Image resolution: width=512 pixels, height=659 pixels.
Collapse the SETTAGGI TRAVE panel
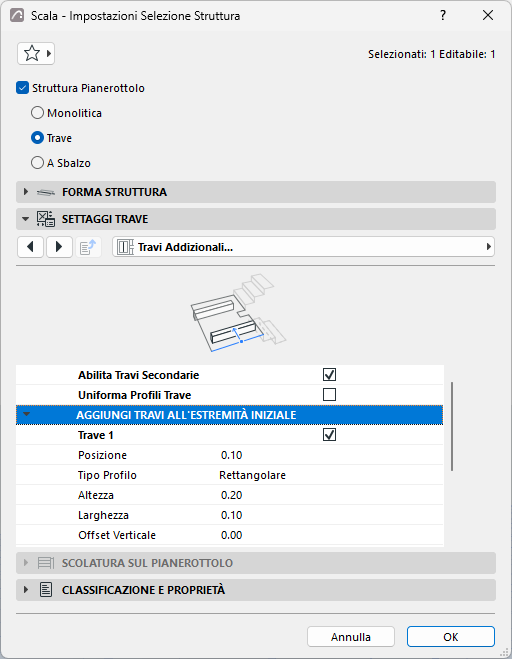26,219
